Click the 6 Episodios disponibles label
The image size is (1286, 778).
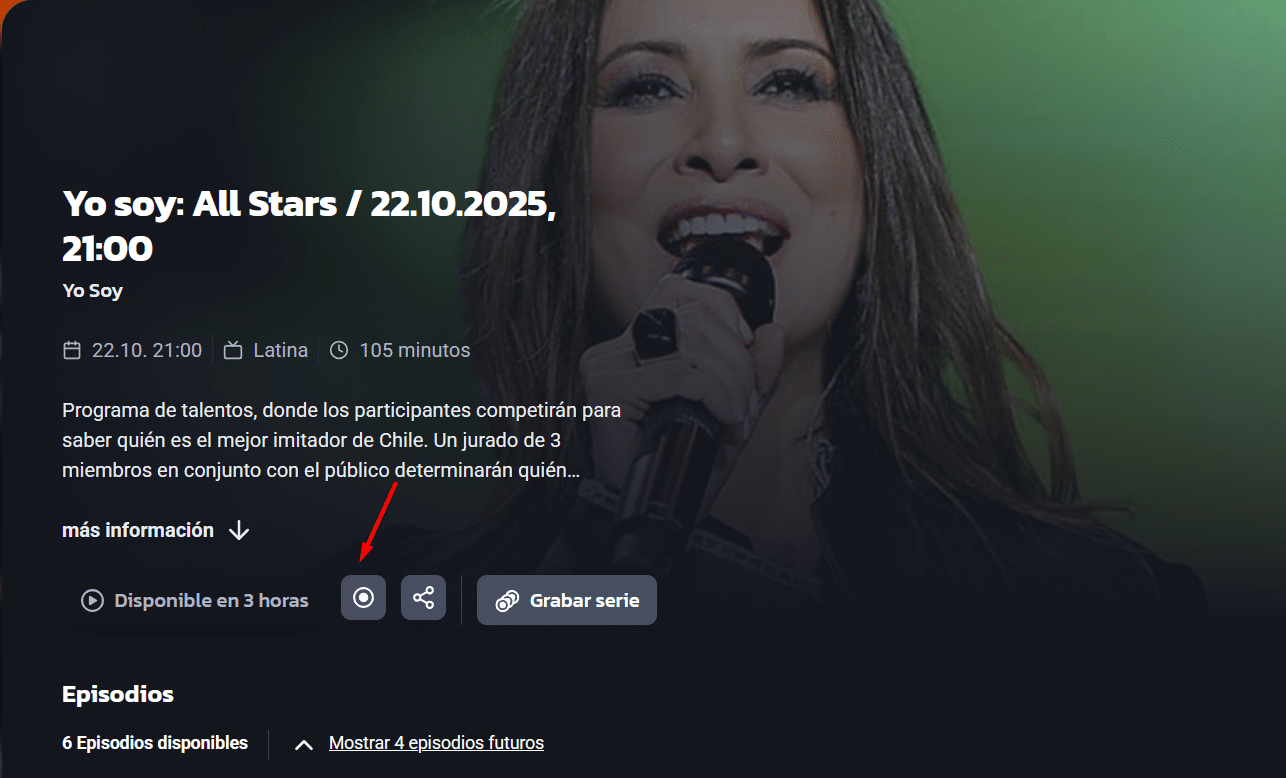(x=155, y=743)
